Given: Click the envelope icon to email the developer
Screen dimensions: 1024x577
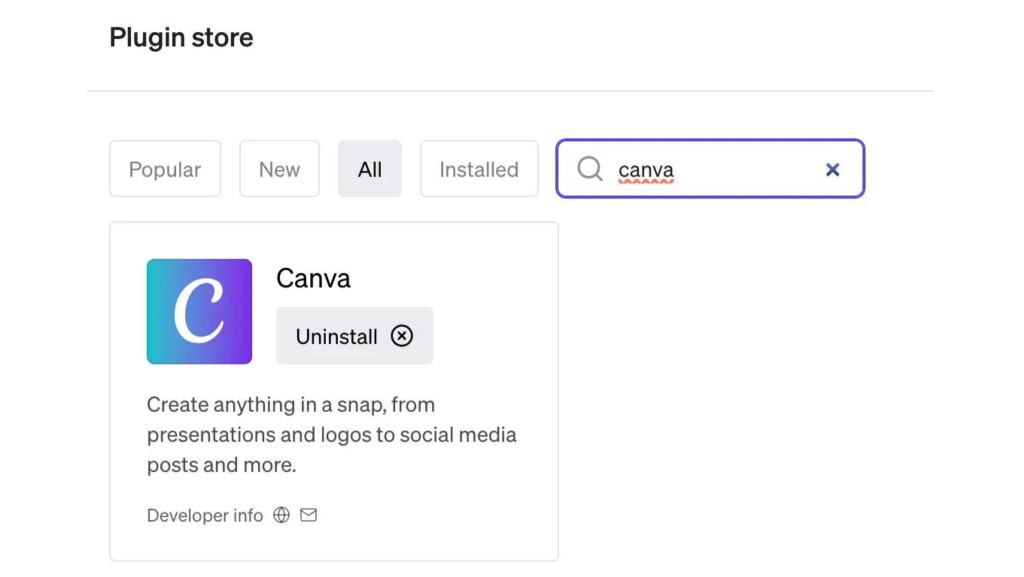Looking at the screenshot, I should coord(308,515).
